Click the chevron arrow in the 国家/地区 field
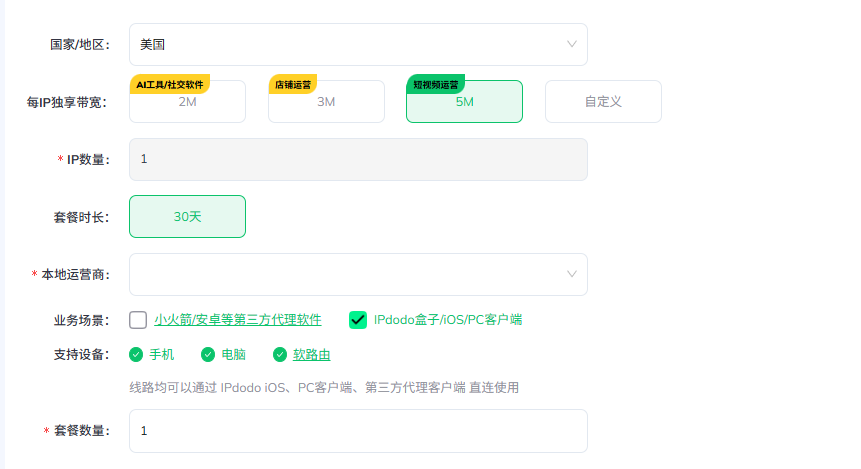Screen dimensions: 861x469 point(572,44)
